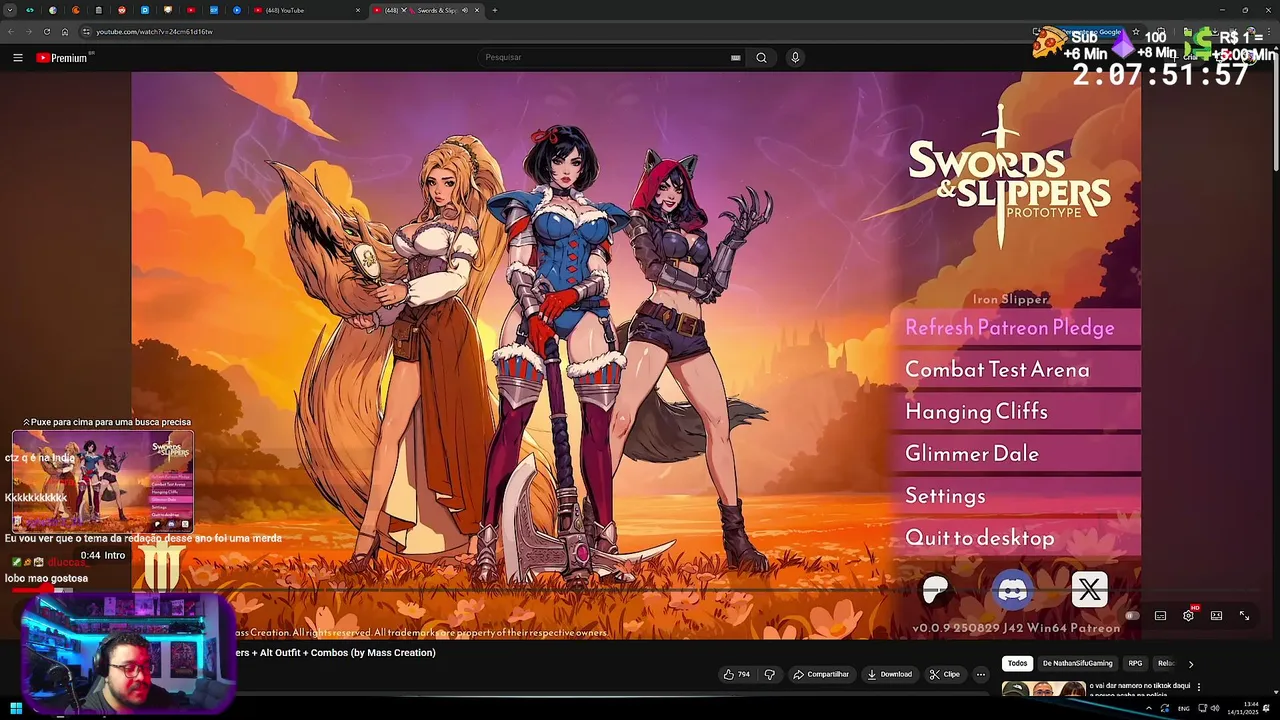Toggle the autoplay switch in player
The height and width of the screenshot is (720, 1280).
1132,616
